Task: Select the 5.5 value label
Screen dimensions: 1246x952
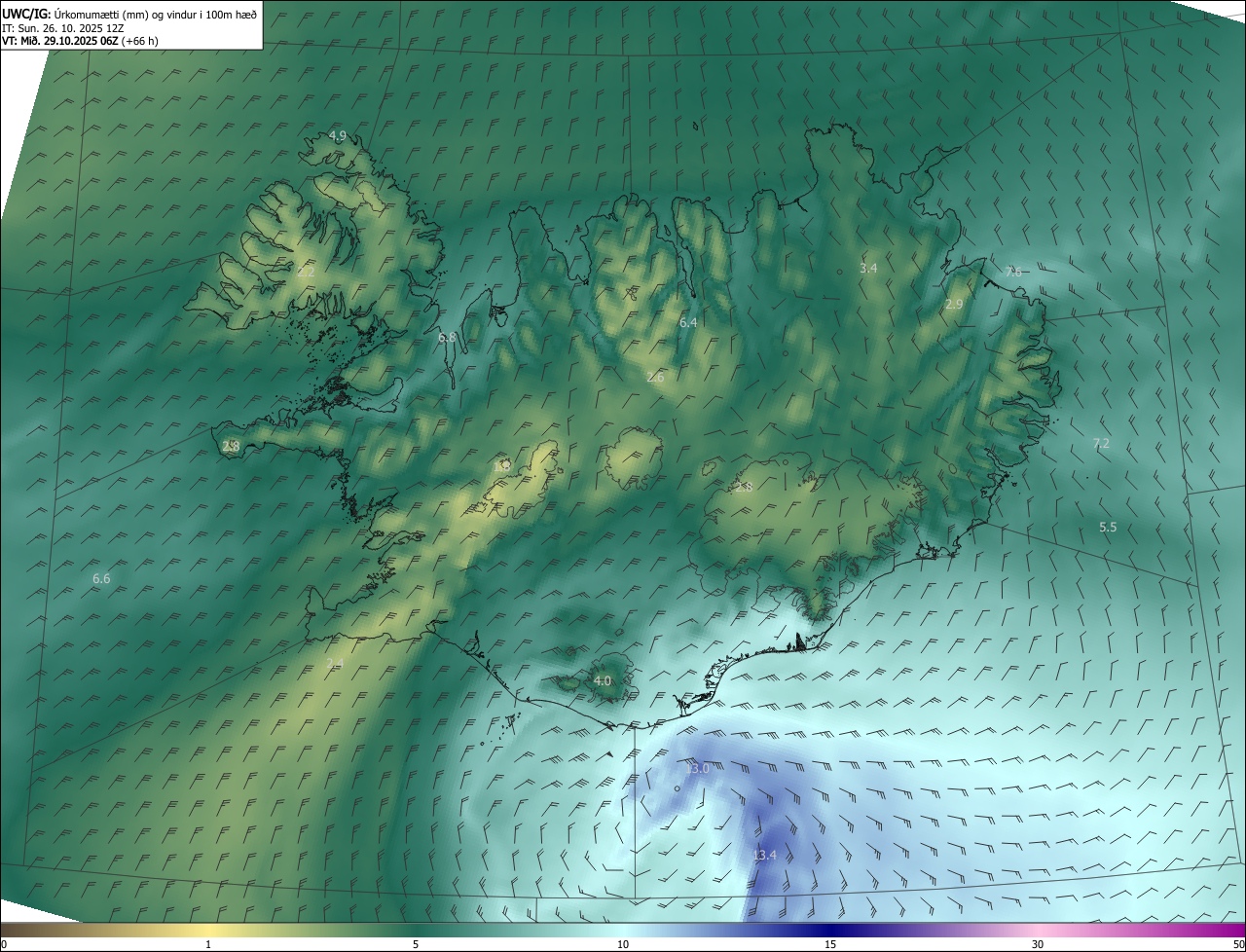Action: [1108, 527]
